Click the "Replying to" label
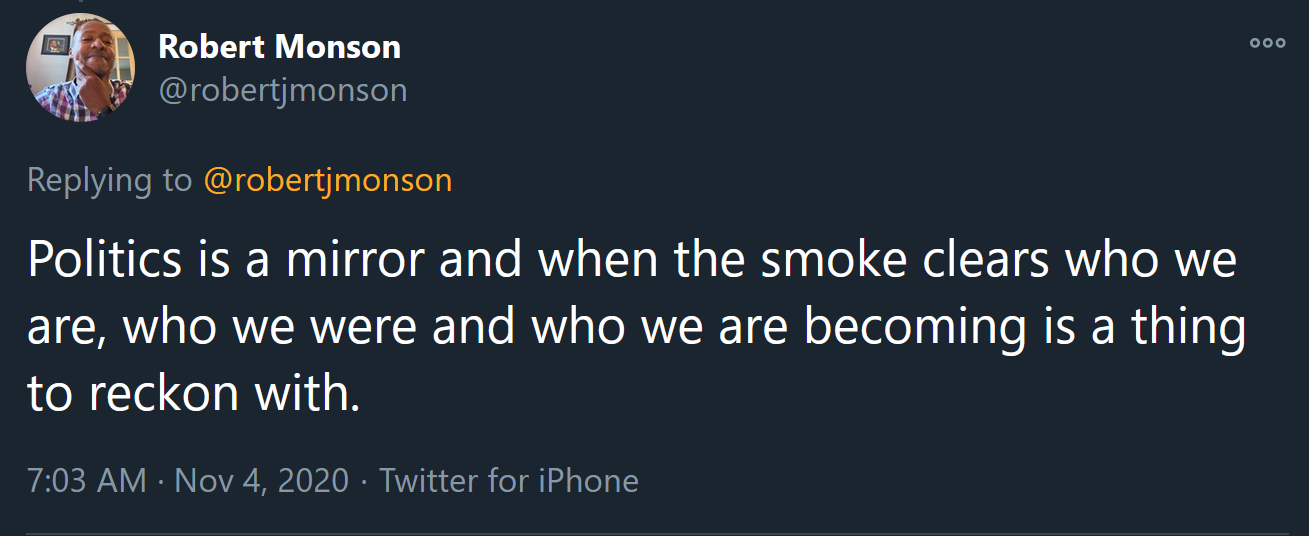The width and height of the screenshot is (1309, 536). (x=109, y=180)
